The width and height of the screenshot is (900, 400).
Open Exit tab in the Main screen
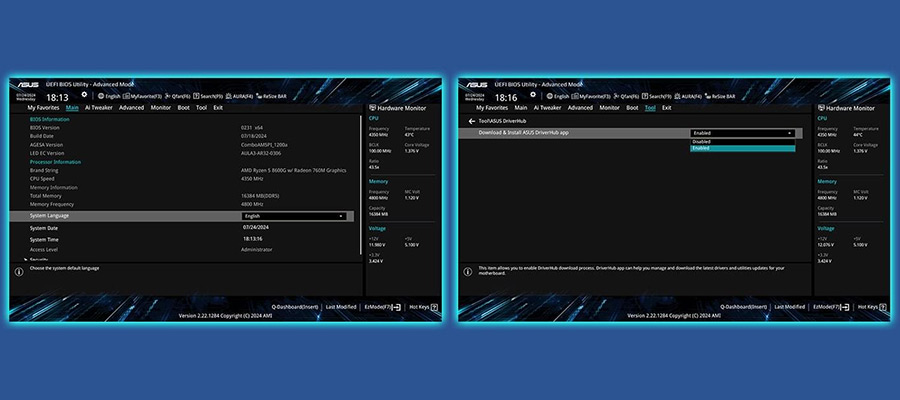pyautogui.click(x=218, y=108)
